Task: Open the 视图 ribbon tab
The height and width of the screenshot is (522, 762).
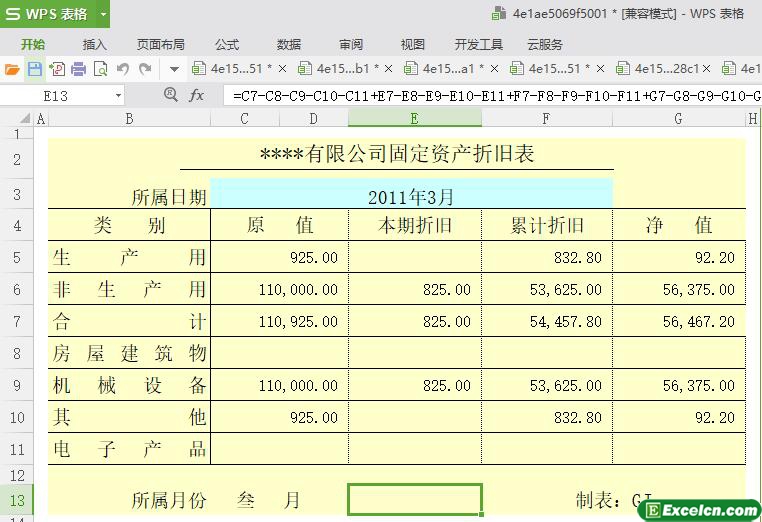Action: [413, 45]
